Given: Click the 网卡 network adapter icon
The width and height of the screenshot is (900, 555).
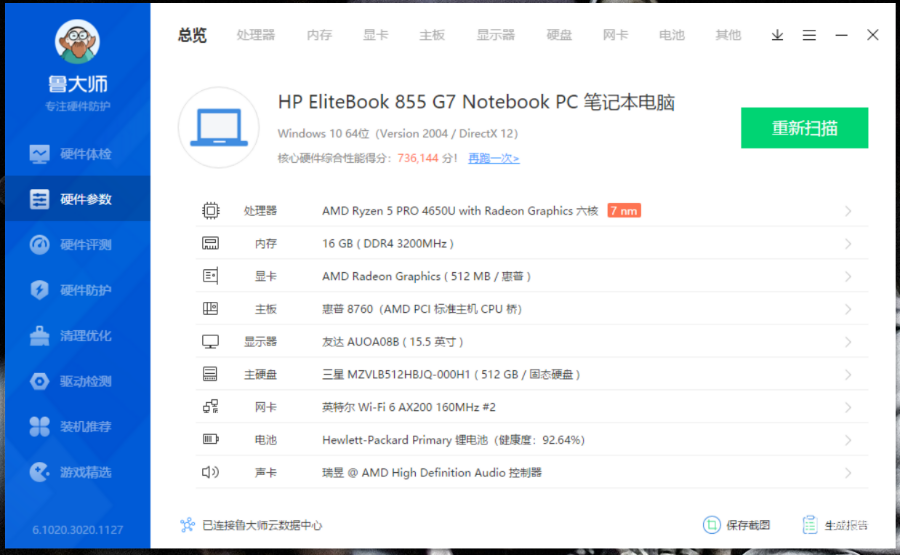Looking at the screenshot, I should coord(211,407).
